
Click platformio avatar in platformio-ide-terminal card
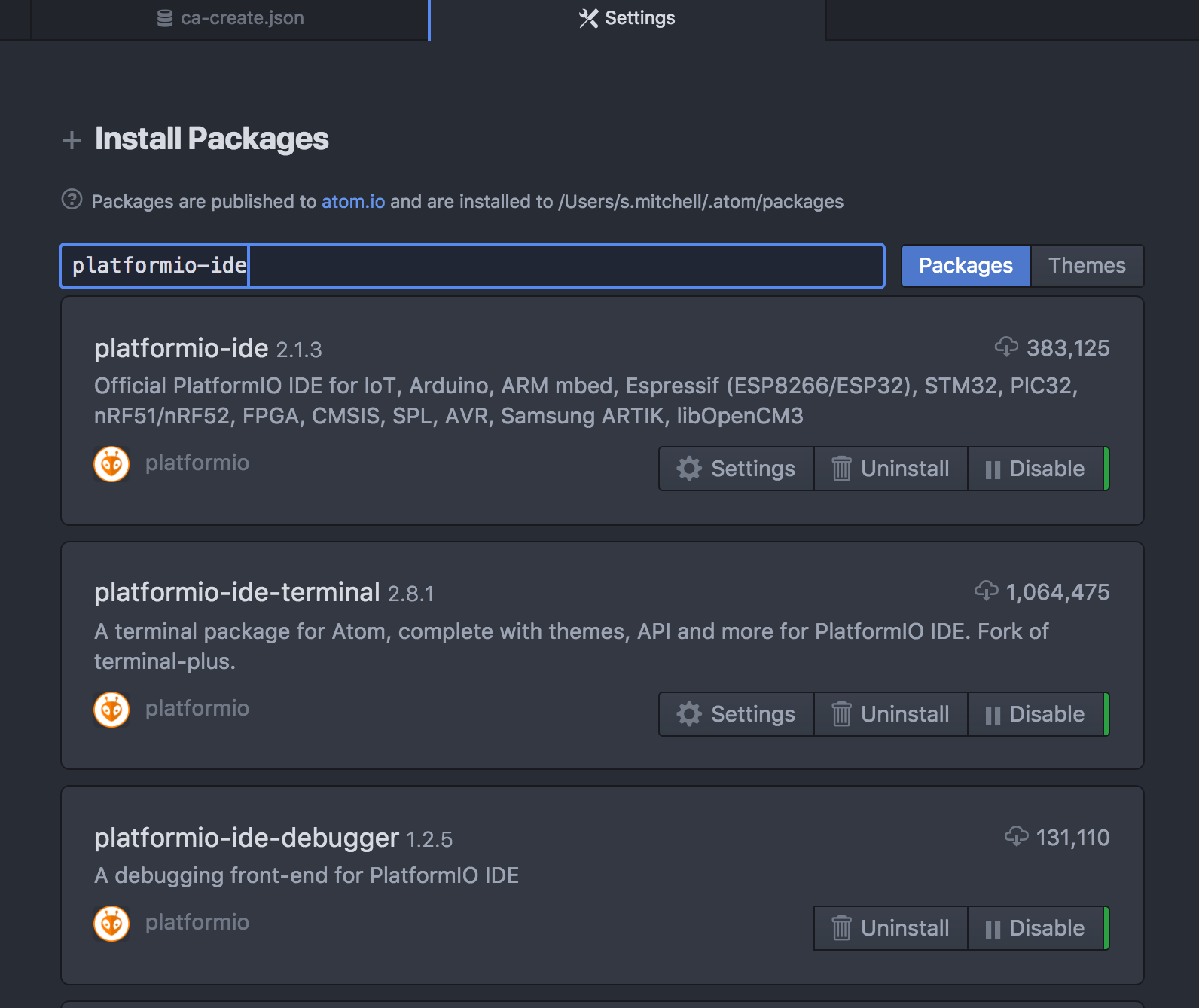pyautogui.click(x=111, y=710)
